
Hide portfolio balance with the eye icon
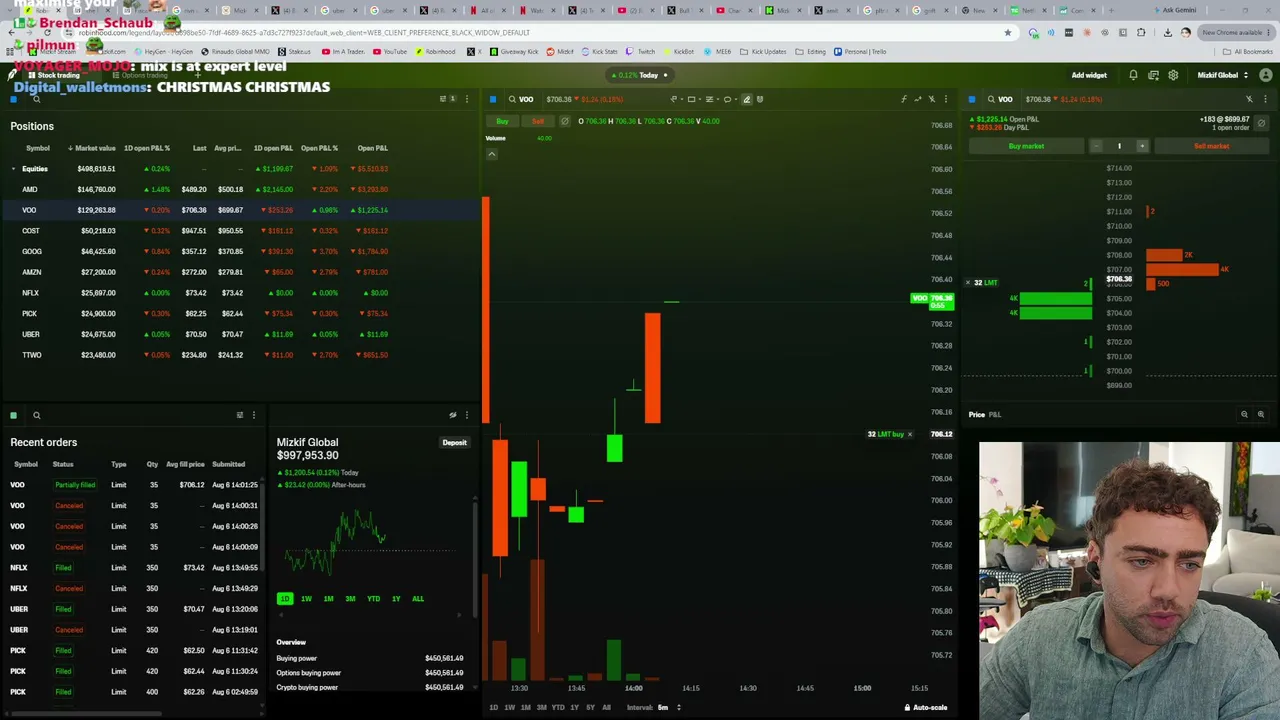point(452,415)
